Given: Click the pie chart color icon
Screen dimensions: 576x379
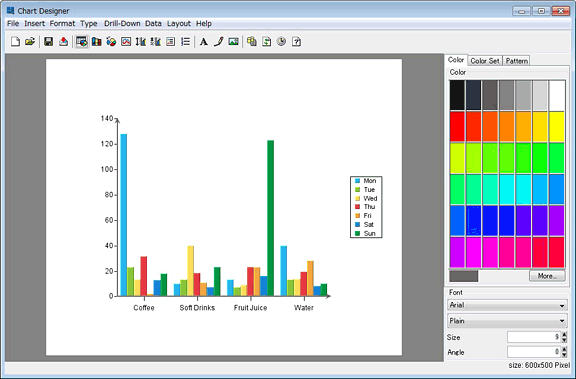Looking at the screenshot, I should 111,41.
